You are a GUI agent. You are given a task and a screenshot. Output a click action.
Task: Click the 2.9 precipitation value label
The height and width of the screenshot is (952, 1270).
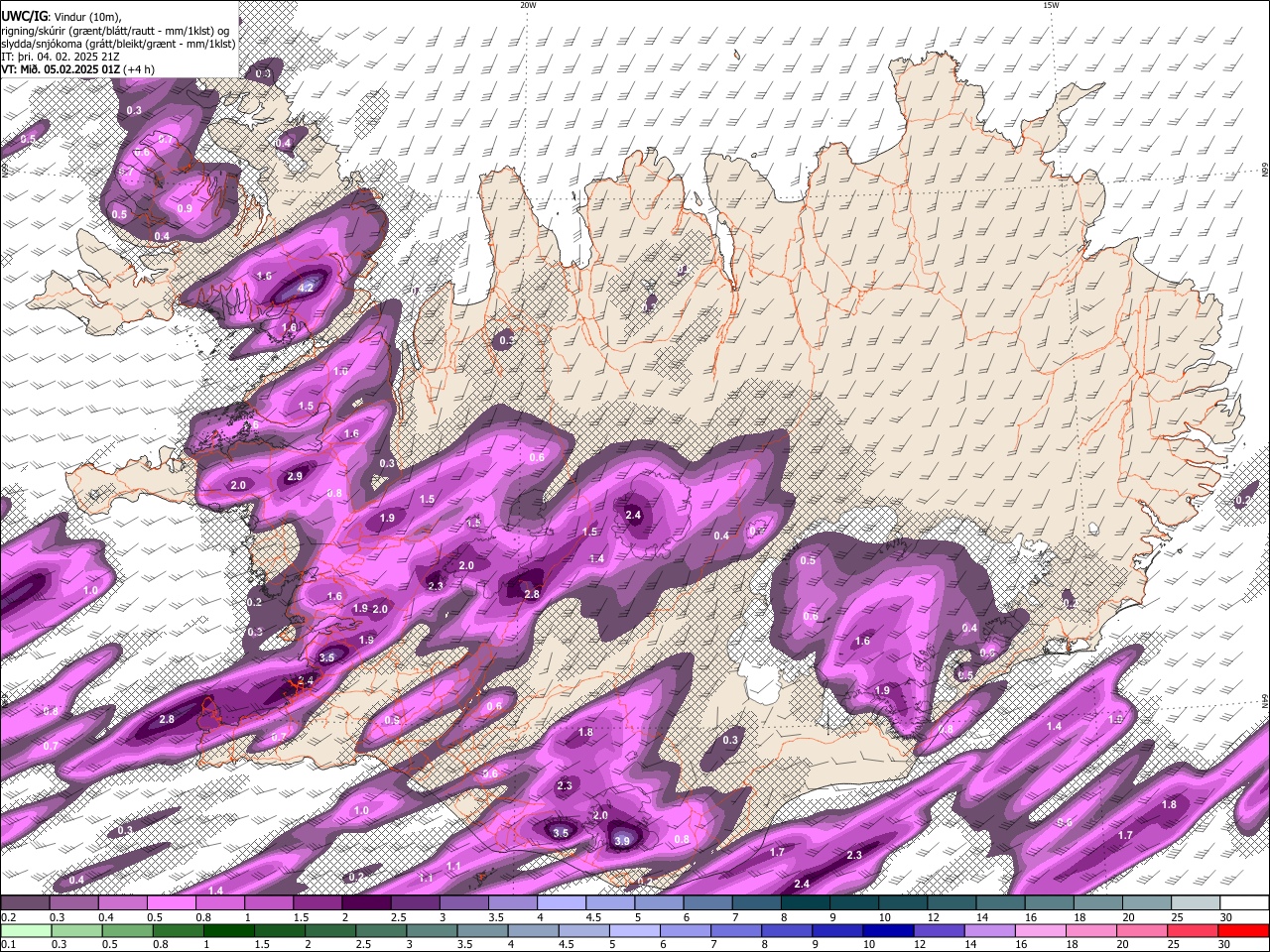pyautogui.click(x=295, y=476)
